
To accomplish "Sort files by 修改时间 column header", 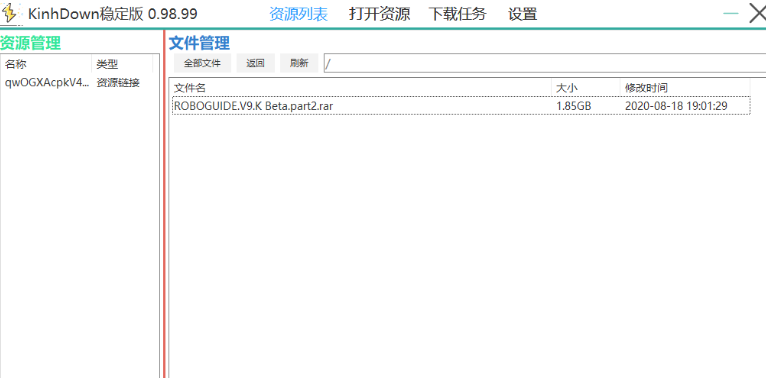I will [x=685, y=88].
